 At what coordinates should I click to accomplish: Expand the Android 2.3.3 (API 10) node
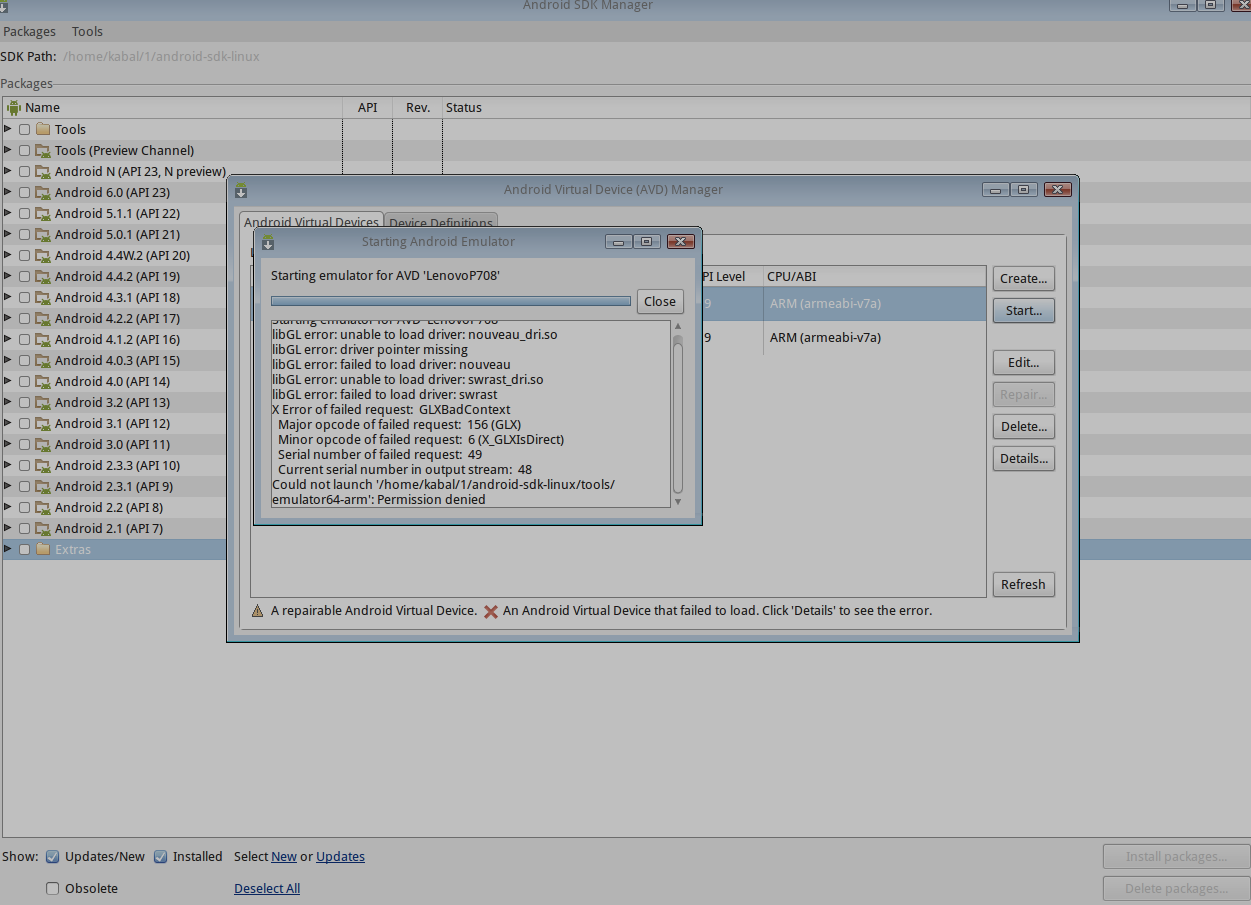pos(9,465)
